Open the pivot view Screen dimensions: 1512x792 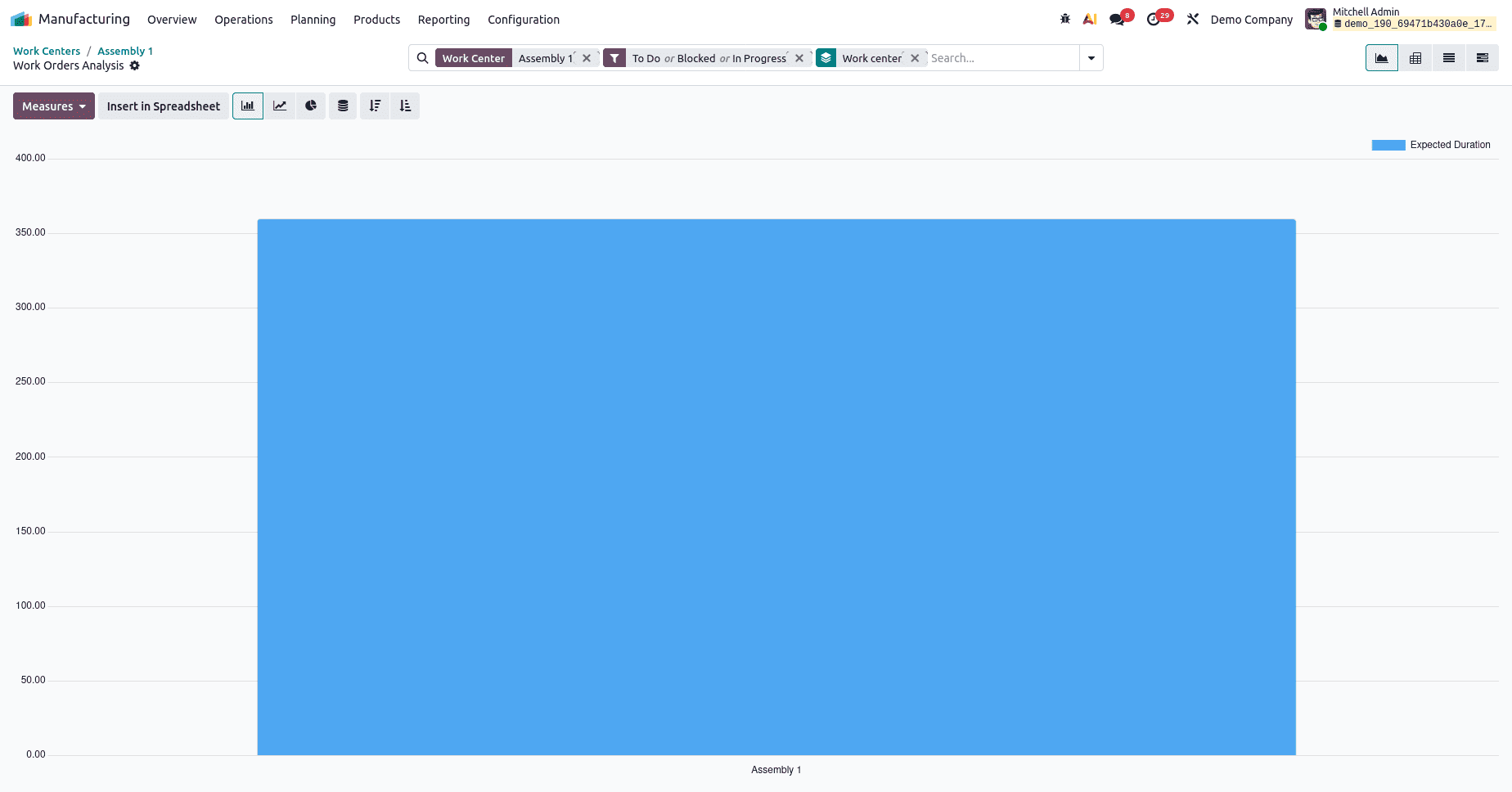point(1415,58)
